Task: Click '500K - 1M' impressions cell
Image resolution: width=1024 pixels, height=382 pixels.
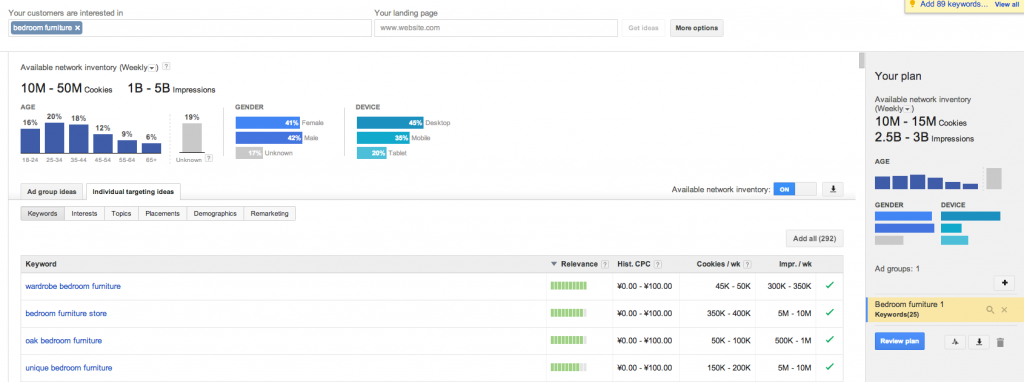Action: click(x=792, y=340)
